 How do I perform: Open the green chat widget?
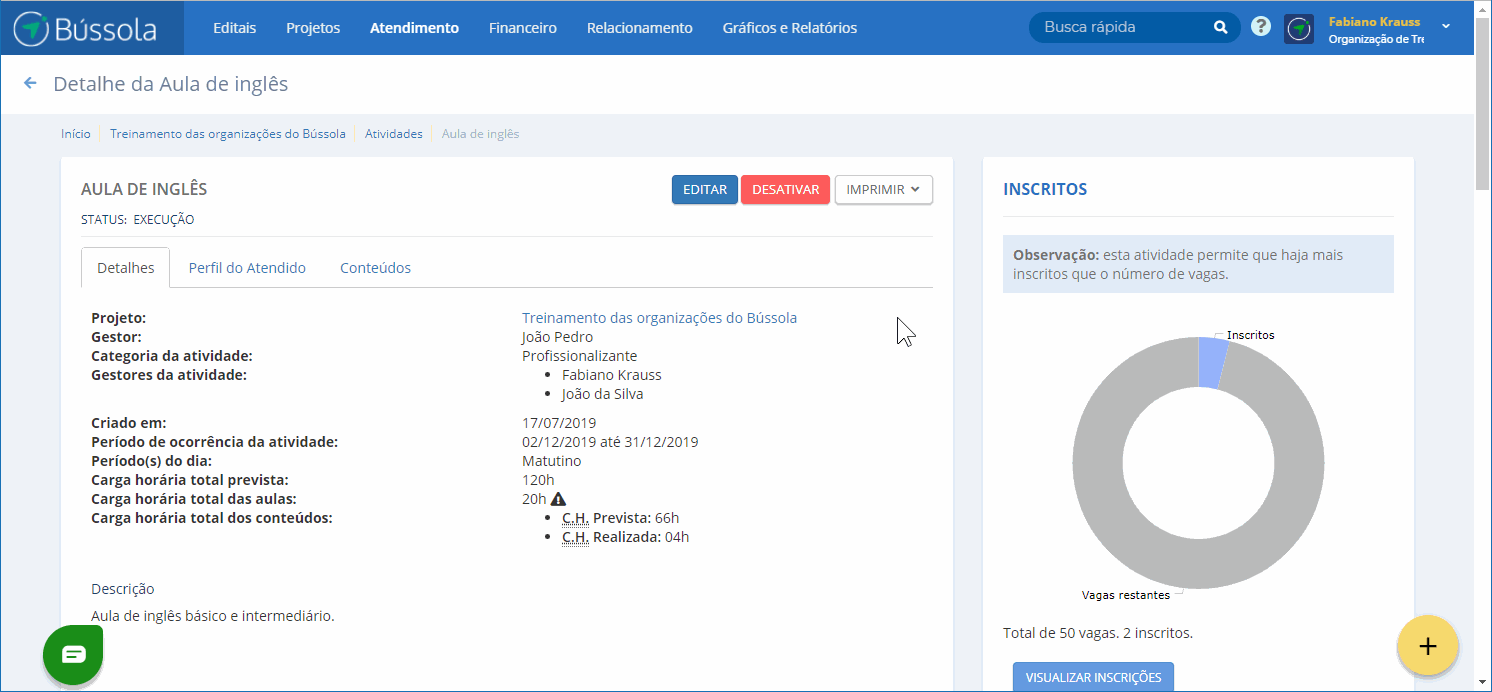tap(73, 654)
